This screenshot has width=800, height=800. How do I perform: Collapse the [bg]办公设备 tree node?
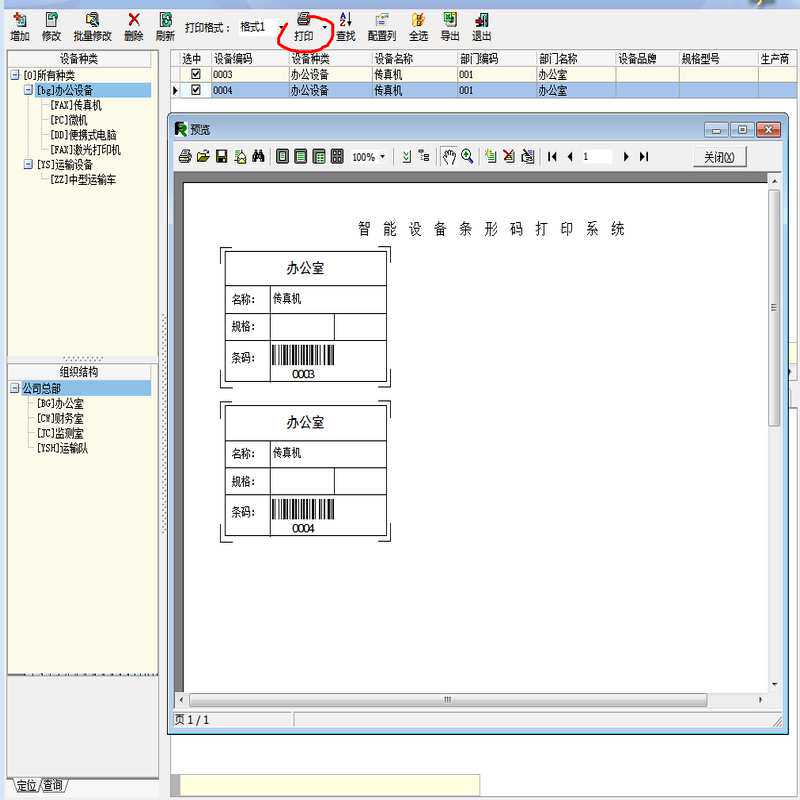point(29,90)
